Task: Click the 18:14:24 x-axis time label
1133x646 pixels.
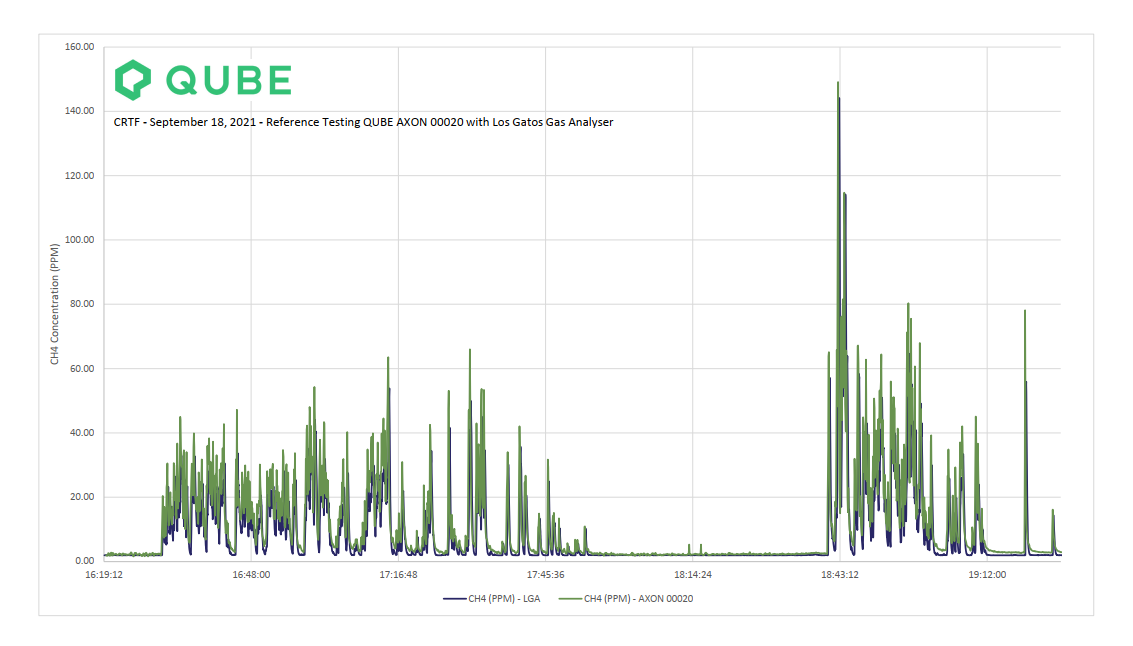Action: tap(692, 575)
